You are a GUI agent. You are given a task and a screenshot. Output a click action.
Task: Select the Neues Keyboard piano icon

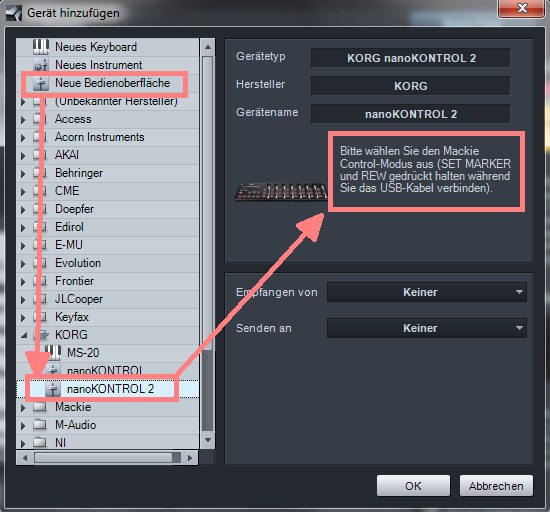point(41,46)
